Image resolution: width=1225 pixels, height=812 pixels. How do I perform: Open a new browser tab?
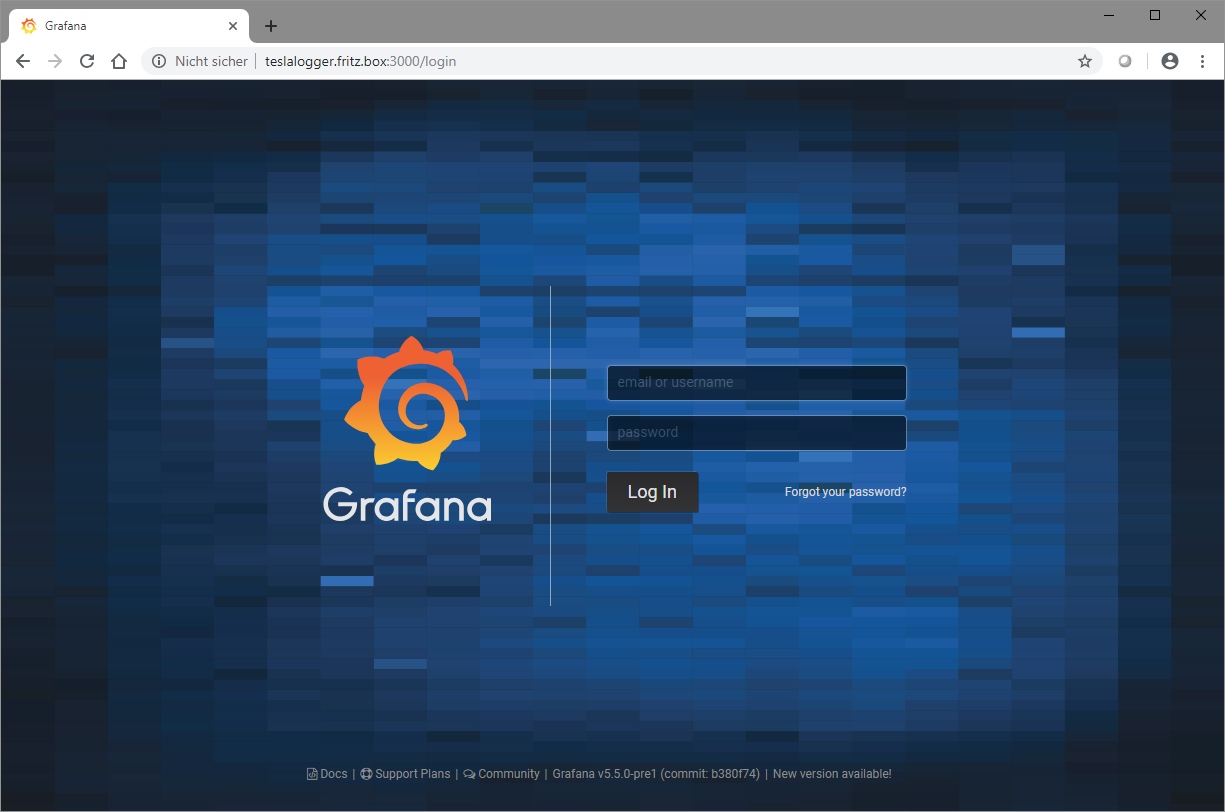coord(270,26)
